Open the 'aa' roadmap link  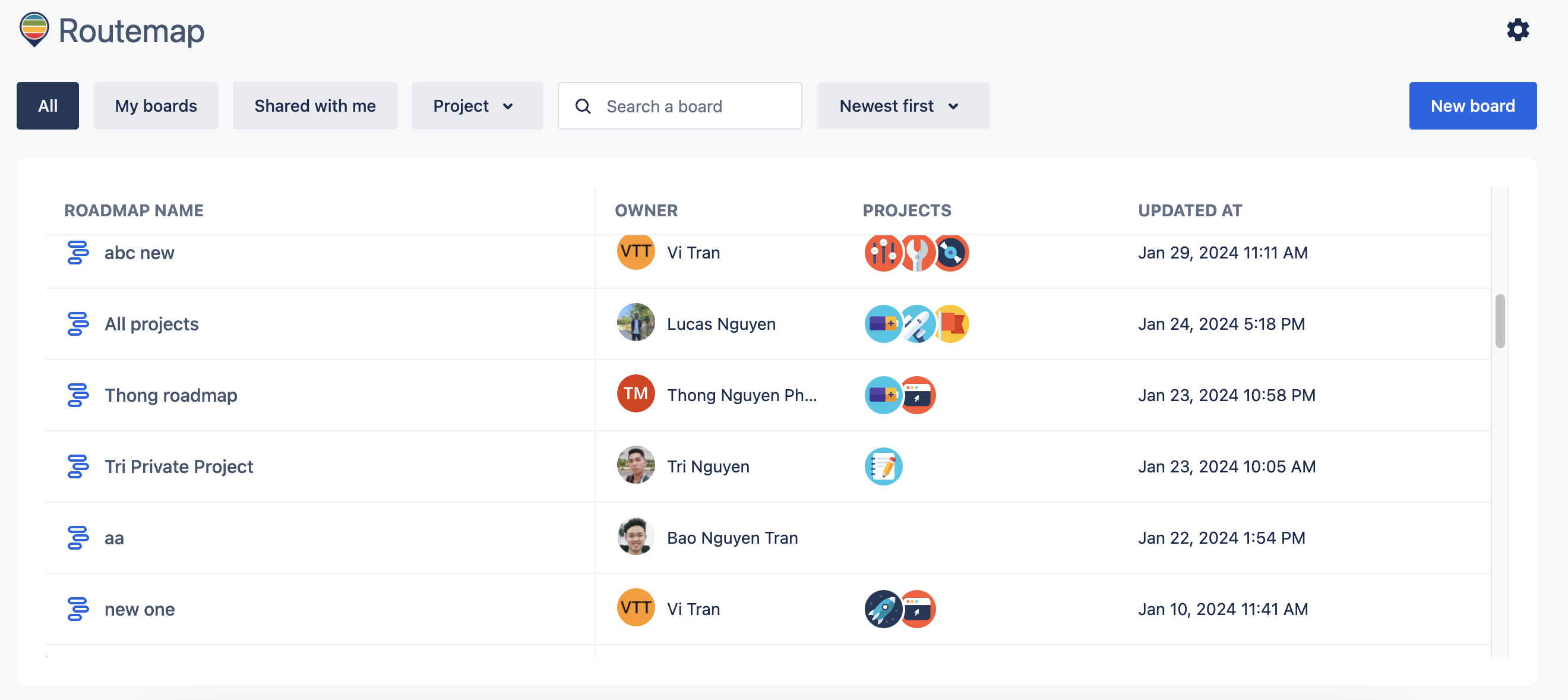[114, 538]
